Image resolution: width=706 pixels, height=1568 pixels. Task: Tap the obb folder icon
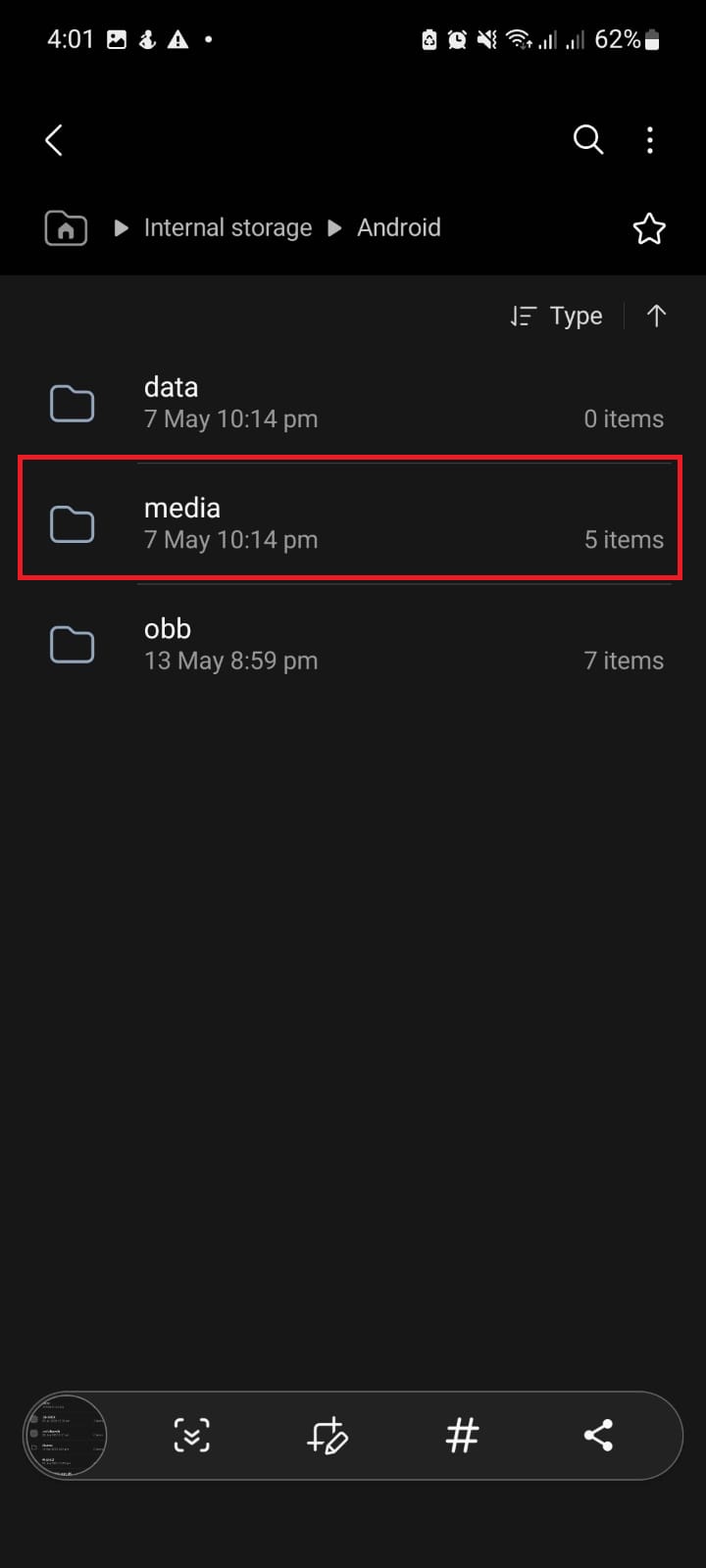[72, 645]
